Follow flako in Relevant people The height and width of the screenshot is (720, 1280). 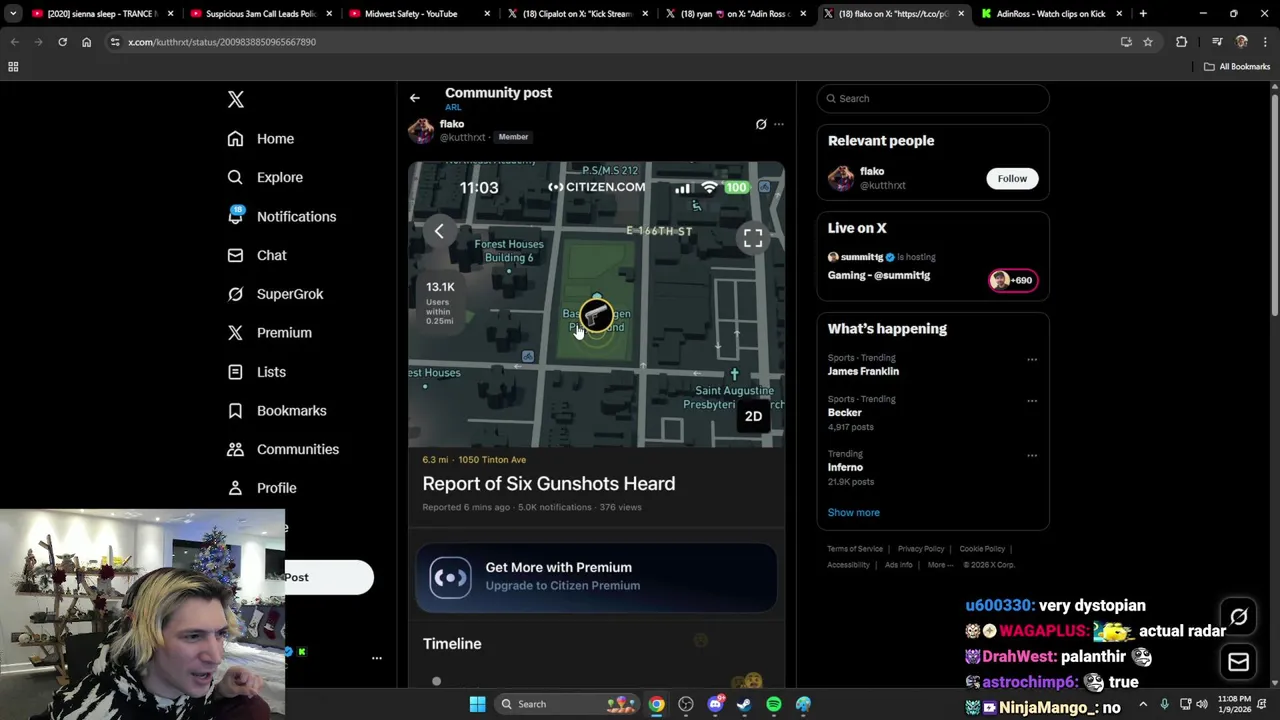[1012, 178]
